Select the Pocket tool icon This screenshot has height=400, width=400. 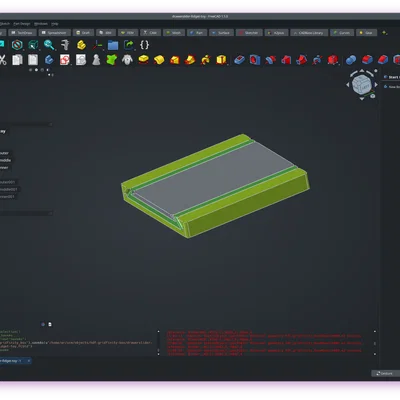(239, 60)
